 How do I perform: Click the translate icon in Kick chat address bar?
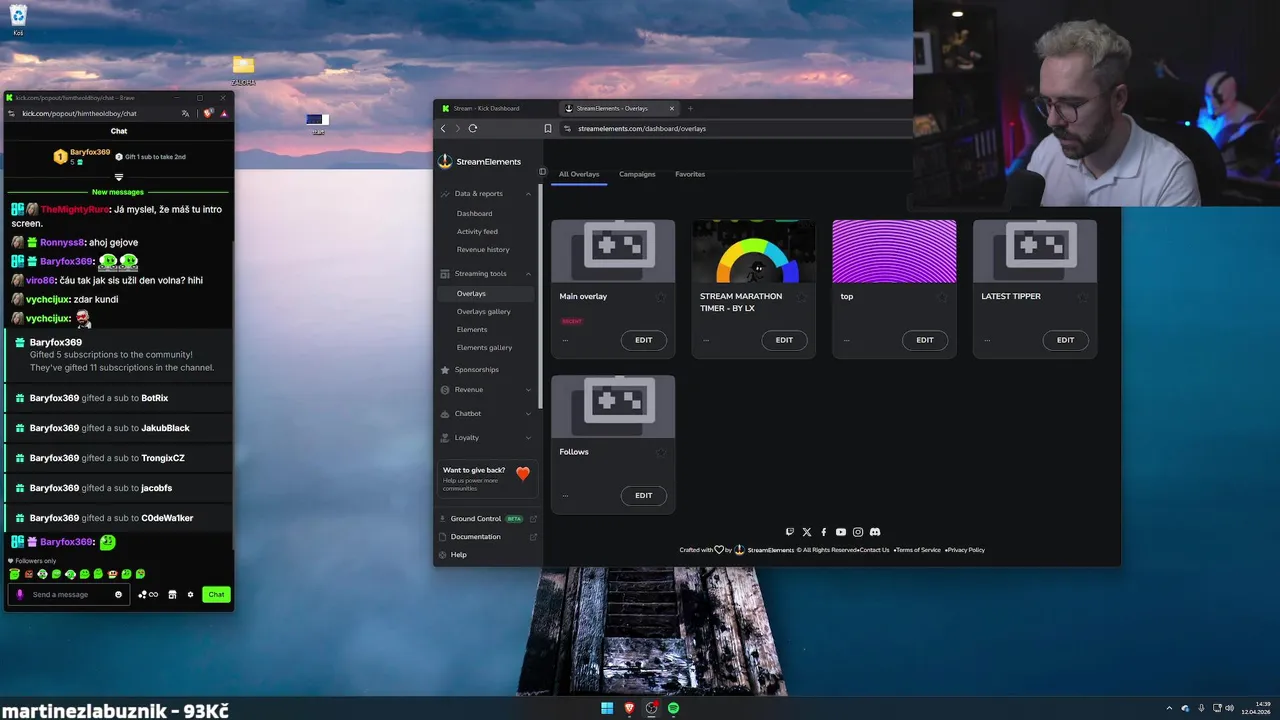point(185,113)
